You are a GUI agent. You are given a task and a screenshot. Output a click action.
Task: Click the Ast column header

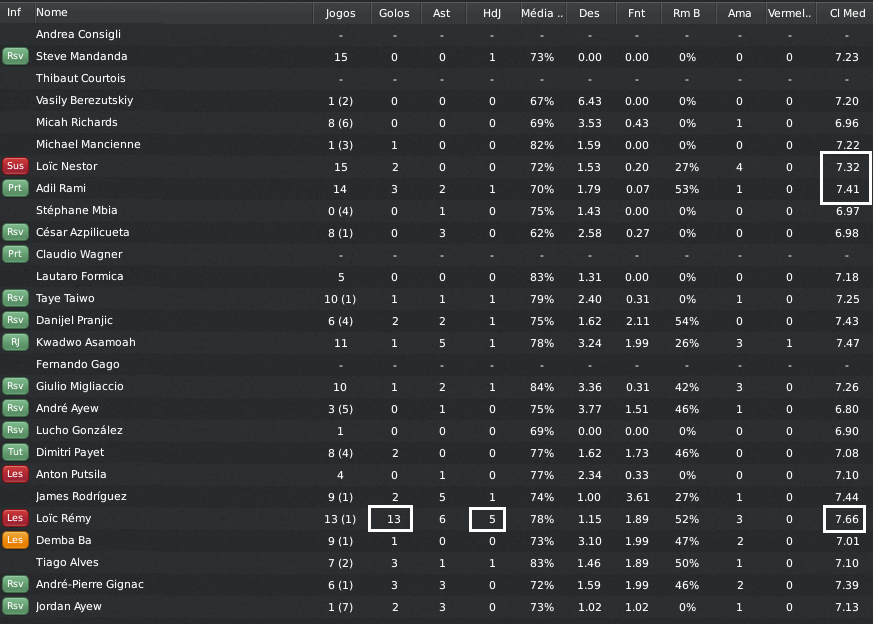click(x=442, y=13)
